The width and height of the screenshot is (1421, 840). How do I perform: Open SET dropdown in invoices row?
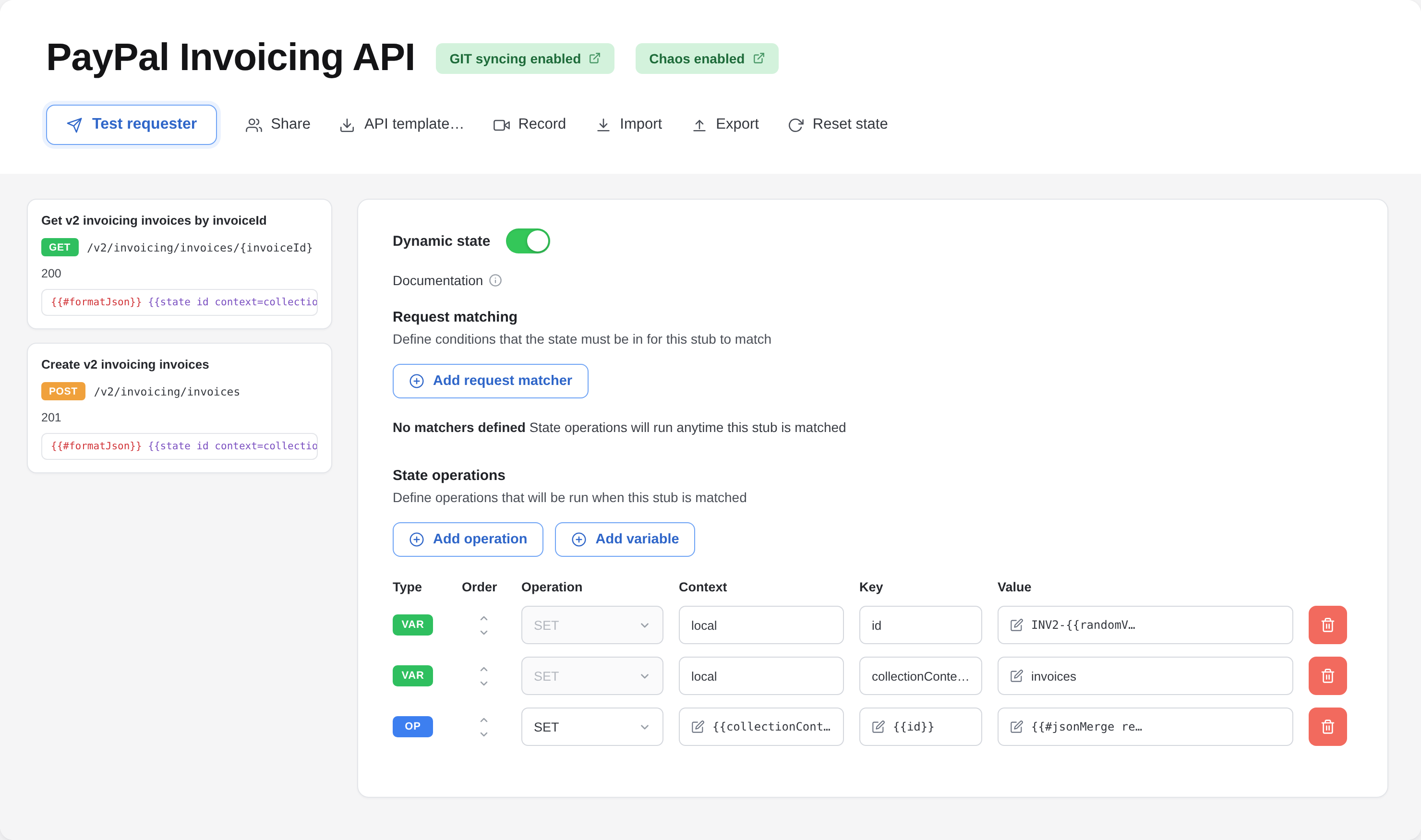click(x=591, y=676)
